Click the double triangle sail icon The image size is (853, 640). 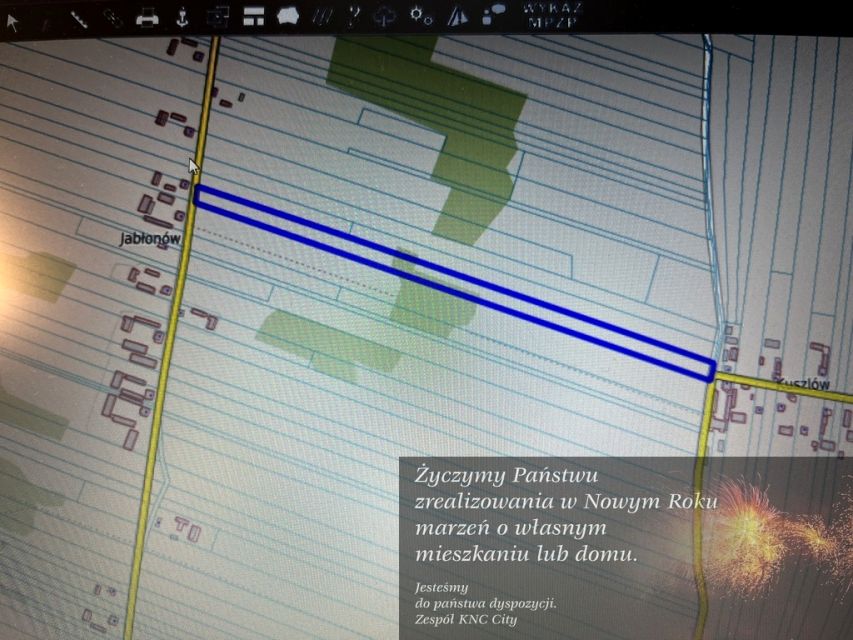click(457, 15)
